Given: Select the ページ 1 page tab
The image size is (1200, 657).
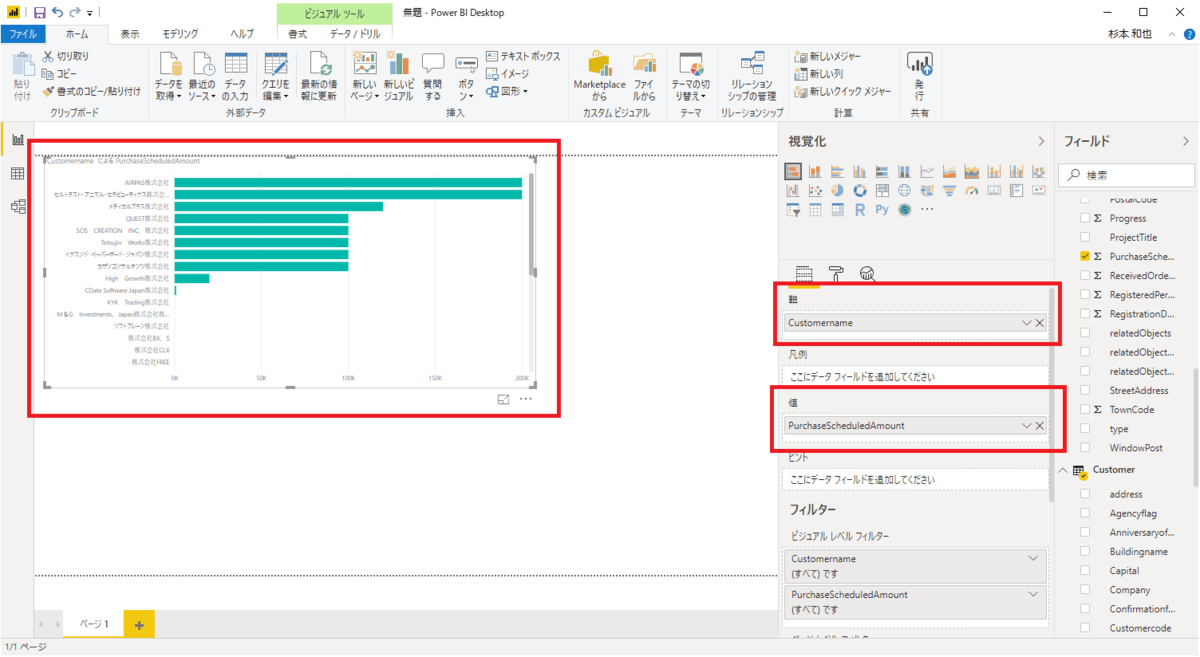Looking at the screenshot, I should [x=93, y=624].
